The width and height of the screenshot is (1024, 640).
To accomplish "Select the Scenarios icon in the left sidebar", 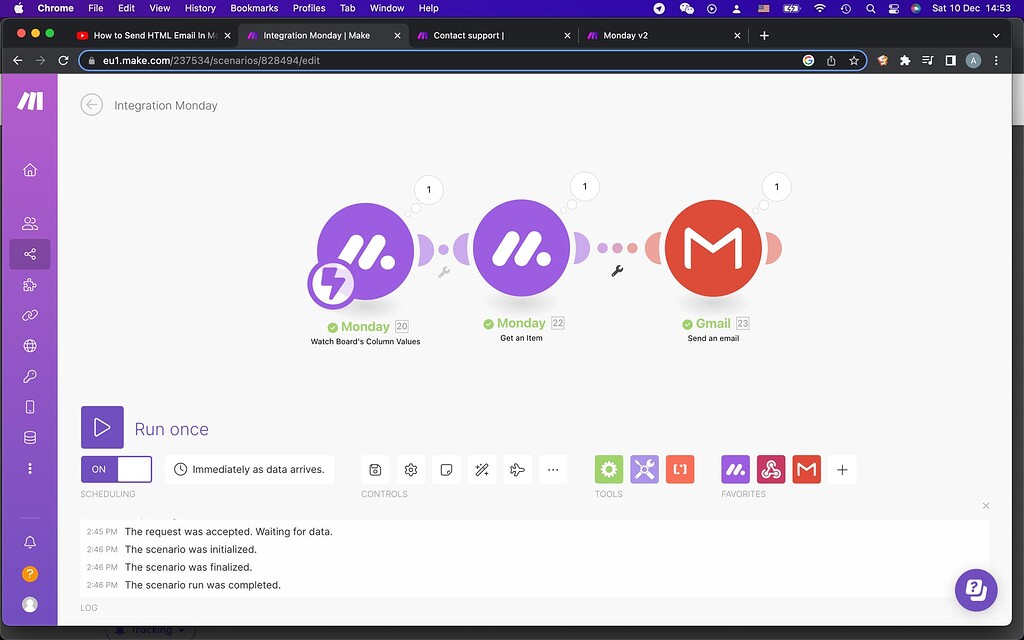I will (30, 254).
